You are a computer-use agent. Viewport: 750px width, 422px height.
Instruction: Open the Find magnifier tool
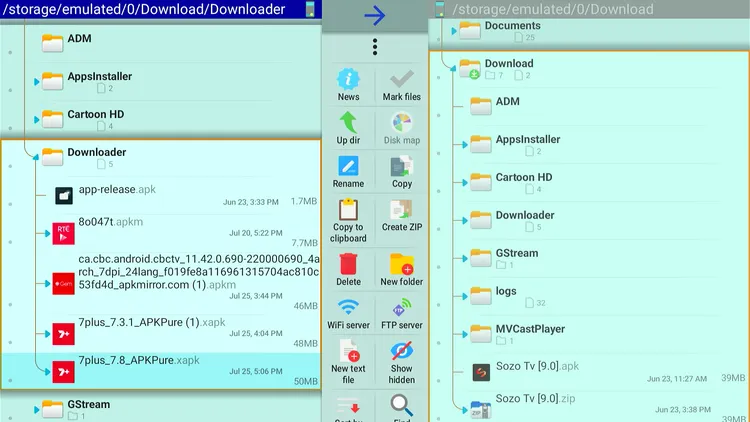[402, 405]
